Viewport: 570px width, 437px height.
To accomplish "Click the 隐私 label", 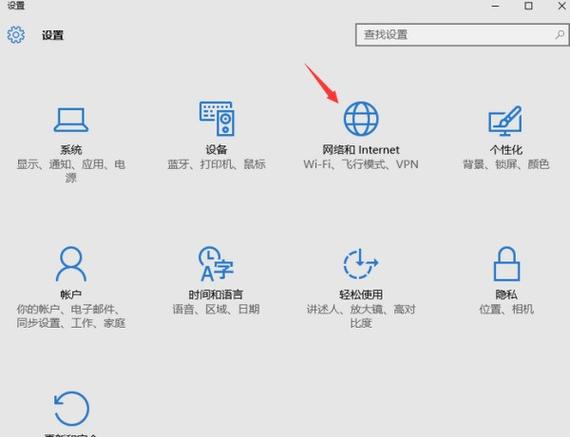I will coord(506,294).
